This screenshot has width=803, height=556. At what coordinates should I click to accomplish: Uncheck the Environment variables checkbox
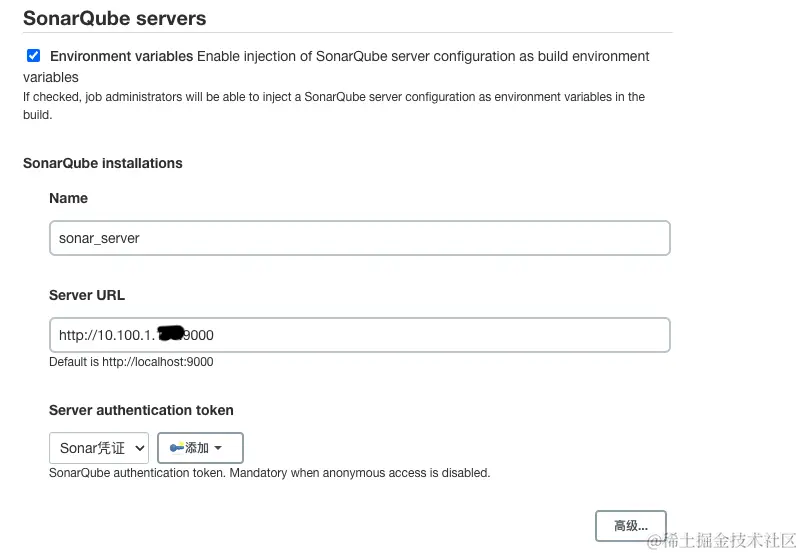tap(33, 56)
